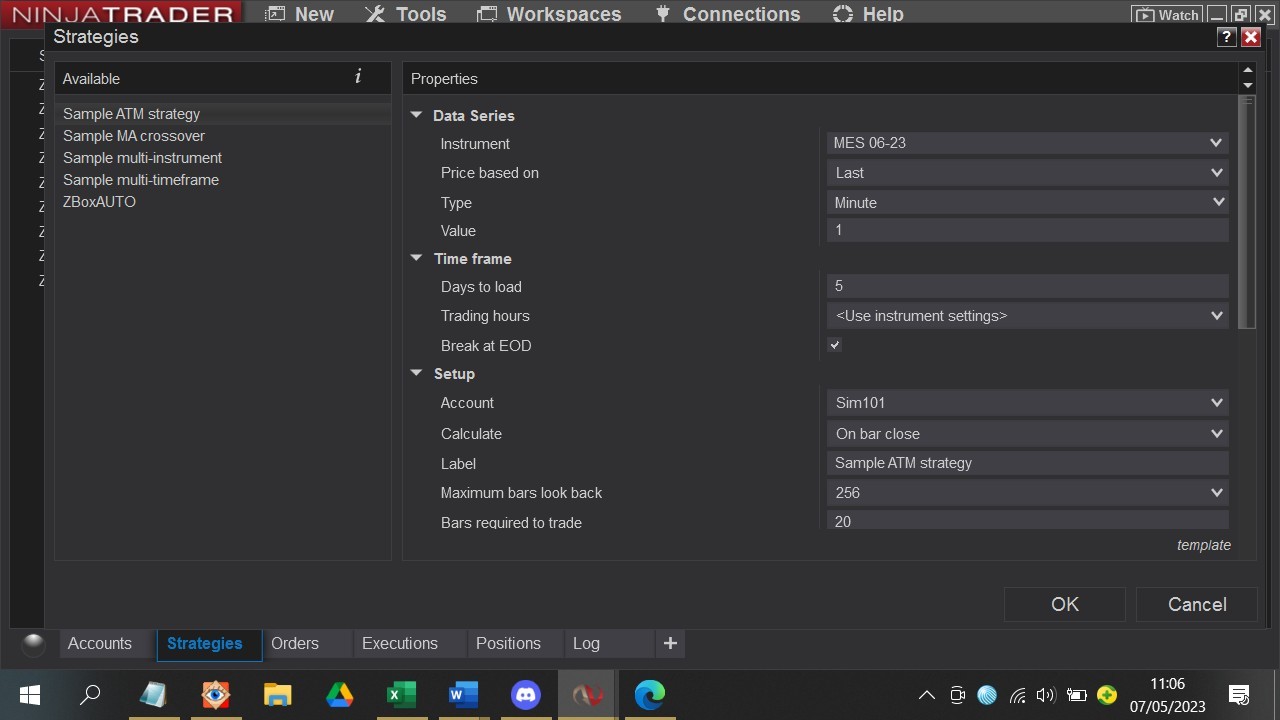Click the Label text field
The image size is (1280, 720).
[1028, 463]
